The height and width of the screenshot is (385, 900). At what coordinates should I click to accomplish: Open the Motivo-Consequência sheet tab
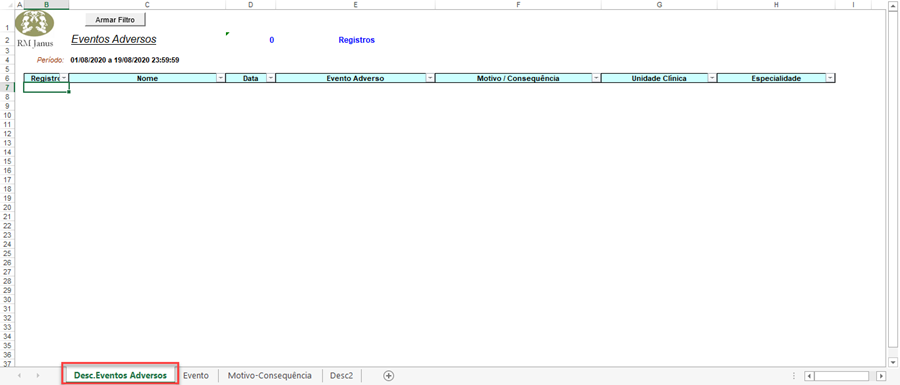[270, 375]
